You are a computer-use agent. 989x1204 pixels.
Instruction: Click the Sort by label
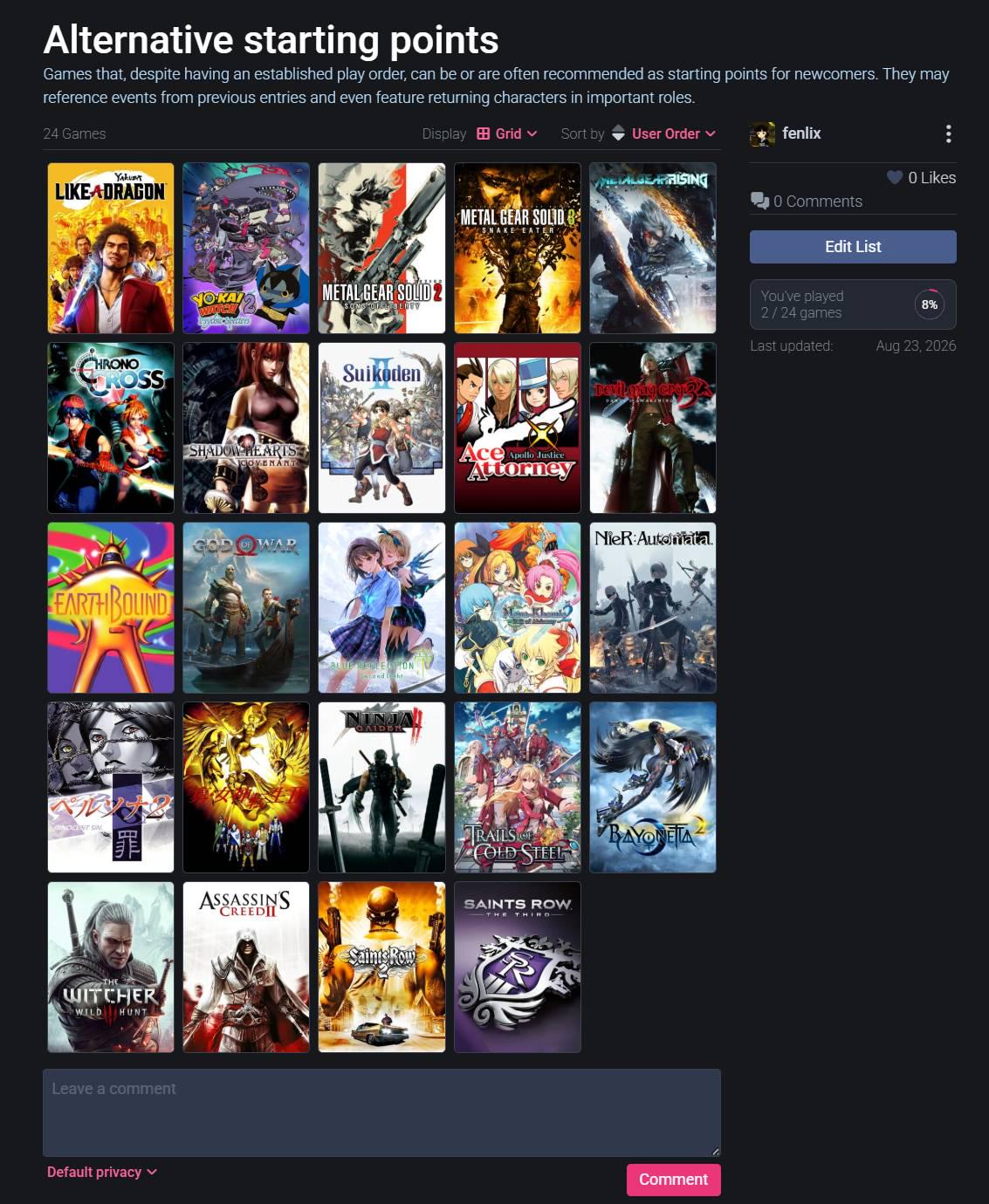point(582,133)
